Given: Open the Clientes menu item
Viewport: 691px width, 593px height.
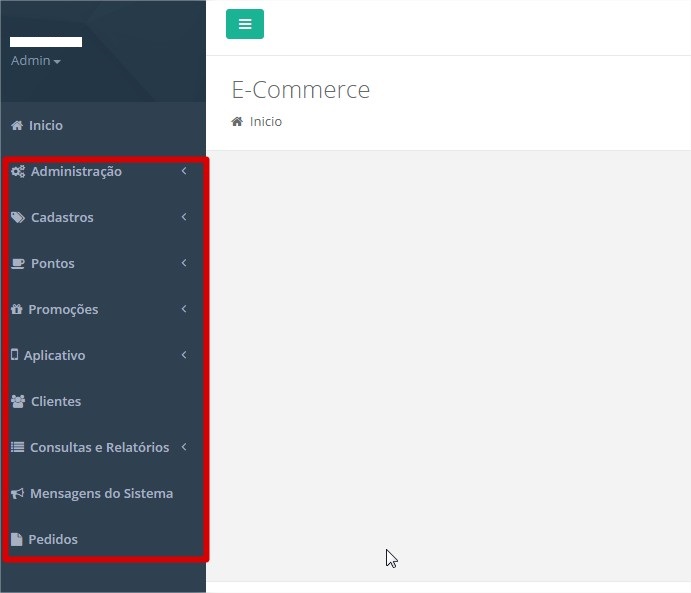Looking at the screenshot, I should pyautogui.click(x=56, y=402).
